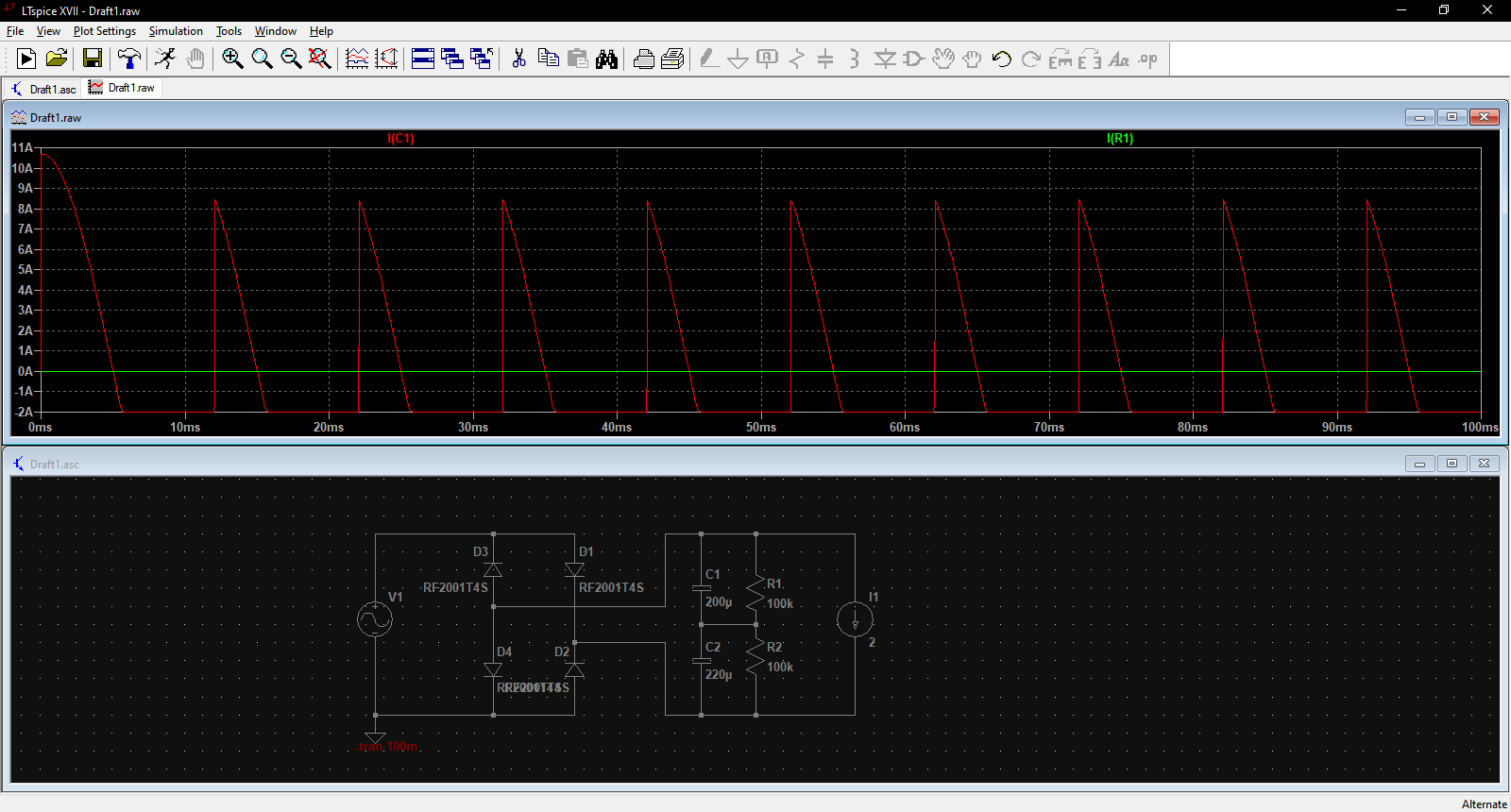This screenshot has width=1511, height=812.
Task: Open a file with the folder icon
Action: [x=57, y=59]
